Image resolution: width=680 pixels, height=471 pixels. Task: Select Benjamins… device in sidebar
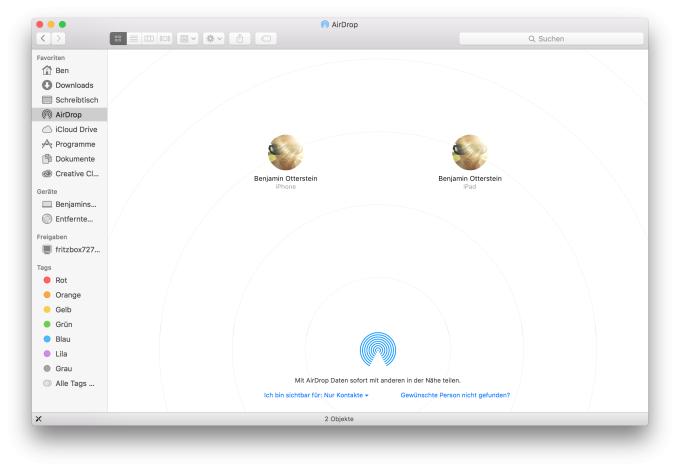[69, 204]
